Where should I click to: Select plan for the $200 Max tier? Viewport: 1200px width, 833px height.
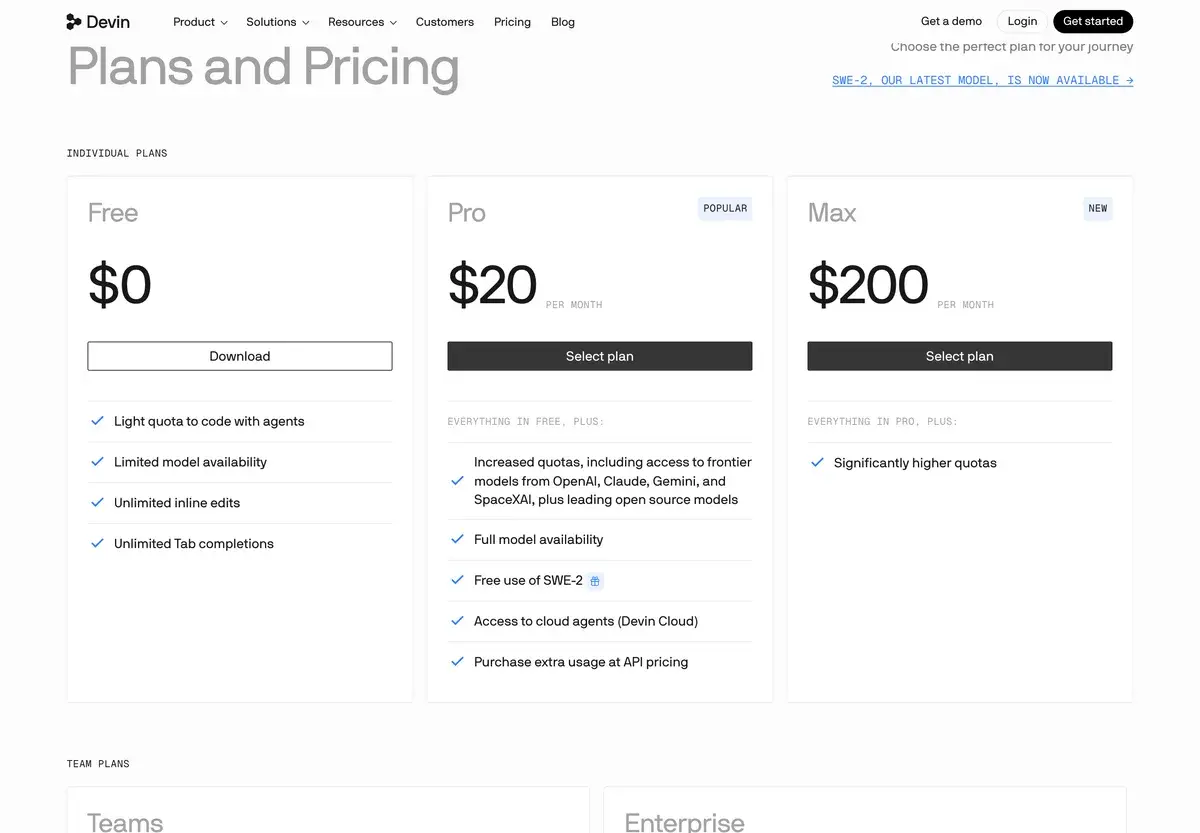click(x=960, y=356)
